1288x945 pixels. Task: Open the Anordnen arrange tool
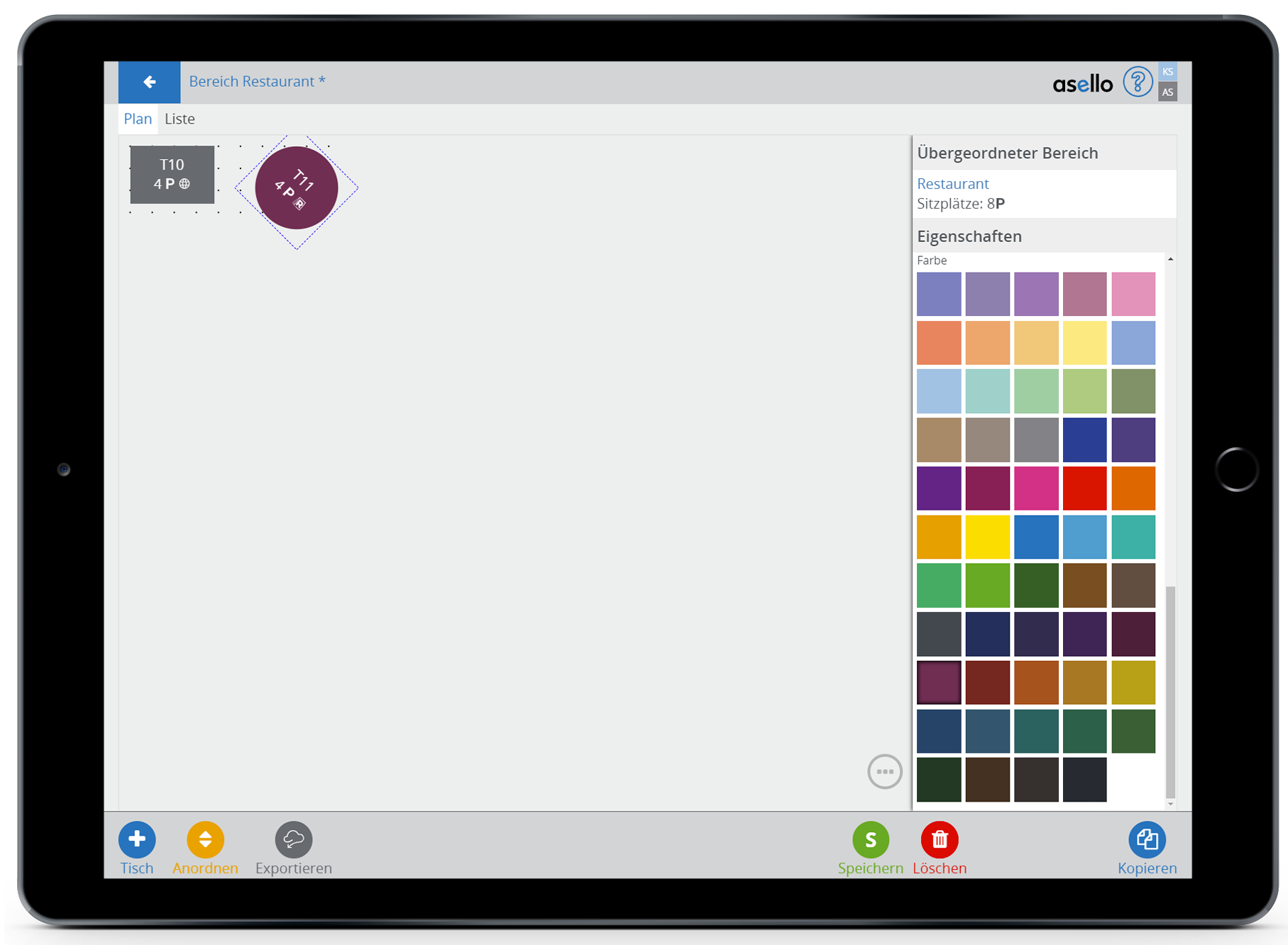[x=205, y=839]
